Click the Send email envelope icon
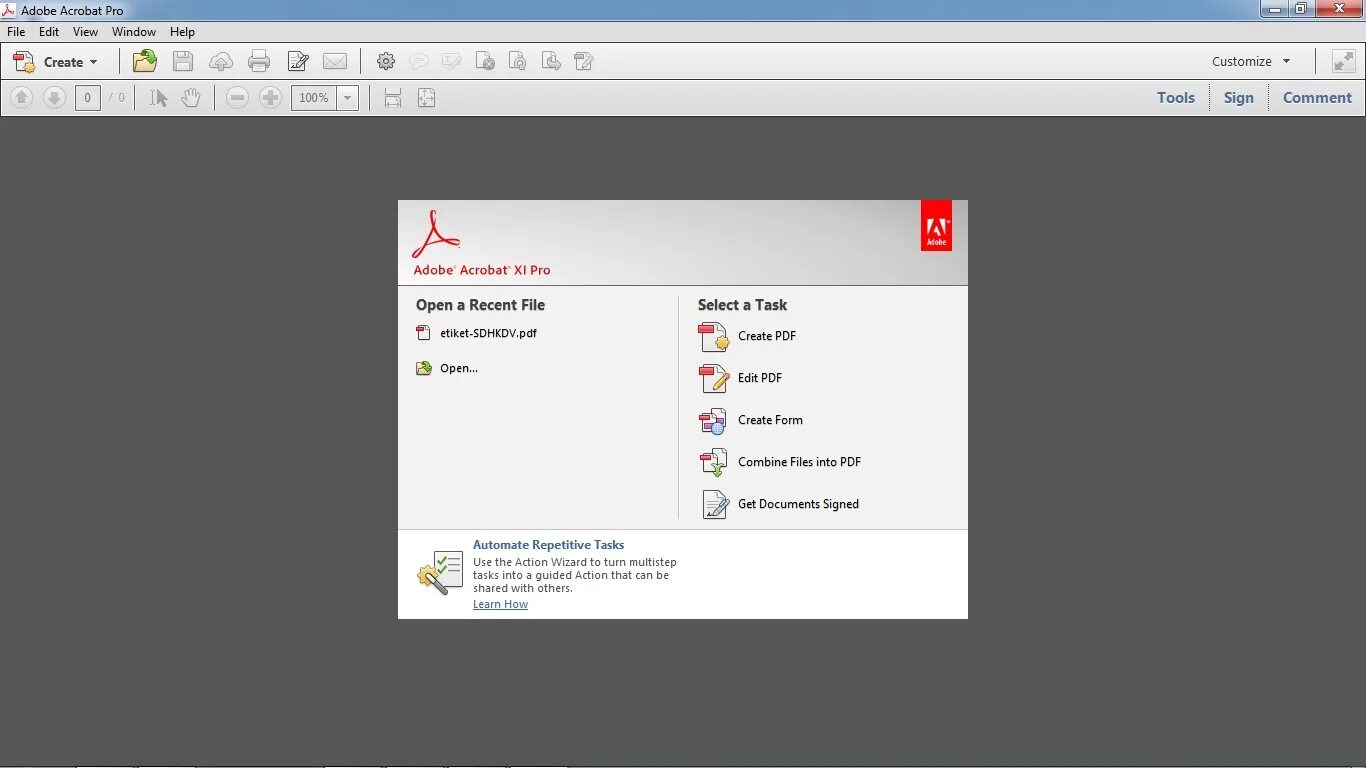1366x768 pixels. pos(335,61)
